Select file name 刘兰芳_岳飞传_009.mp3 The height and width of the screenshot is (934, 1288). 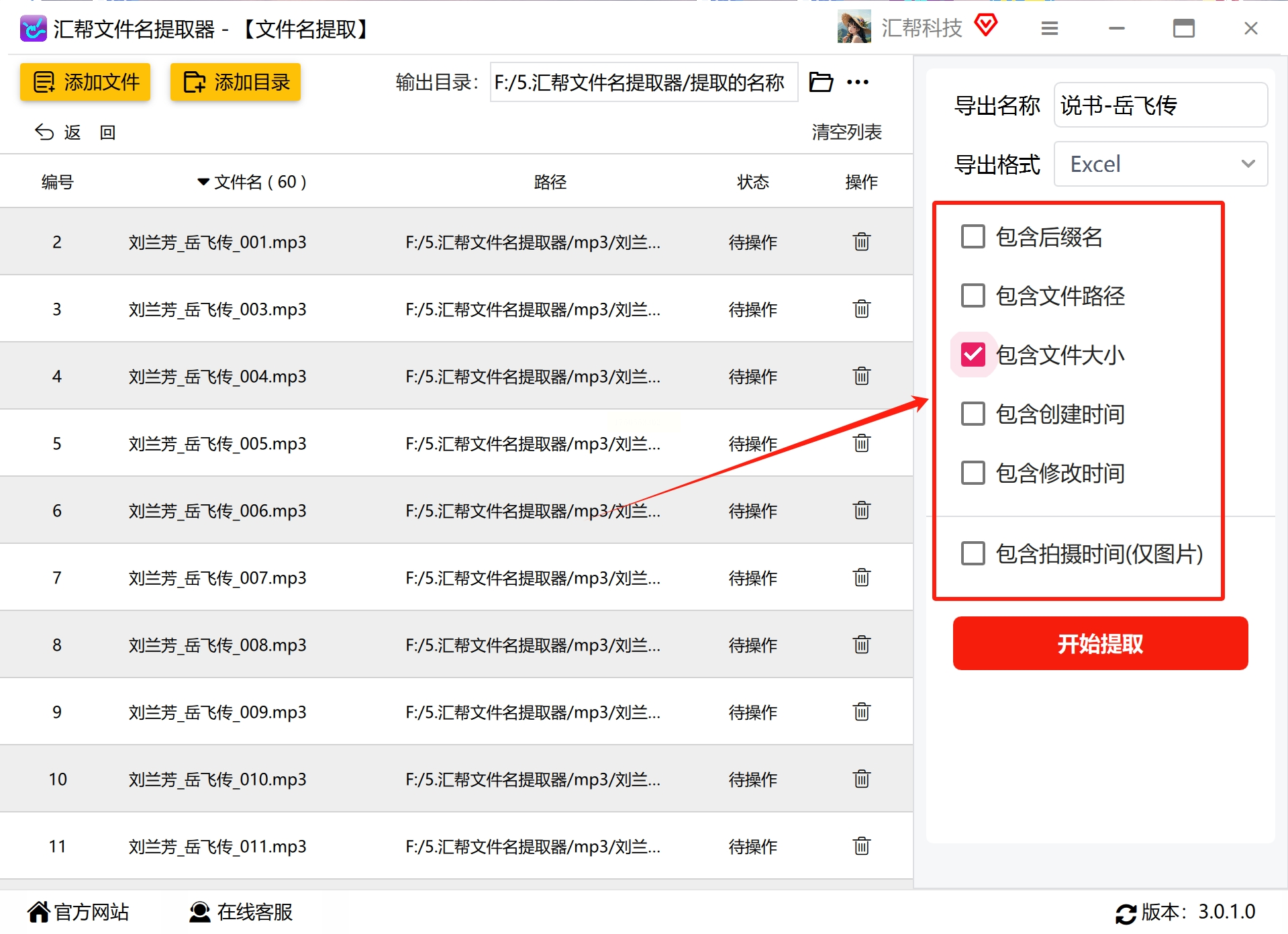[x=217, y=712]
